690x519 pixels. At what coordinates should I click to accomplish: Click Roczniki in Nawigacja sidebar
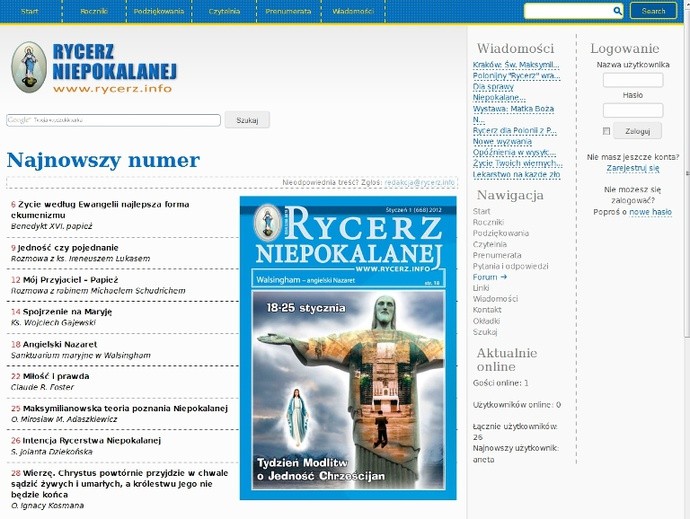pyautogui.click(x=488, y=222)
